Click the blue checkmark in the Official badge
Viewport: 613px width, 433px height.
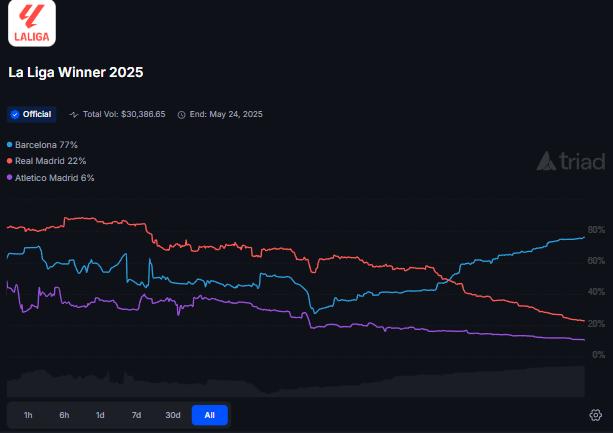pyautogui.click(x=15, y=115)
